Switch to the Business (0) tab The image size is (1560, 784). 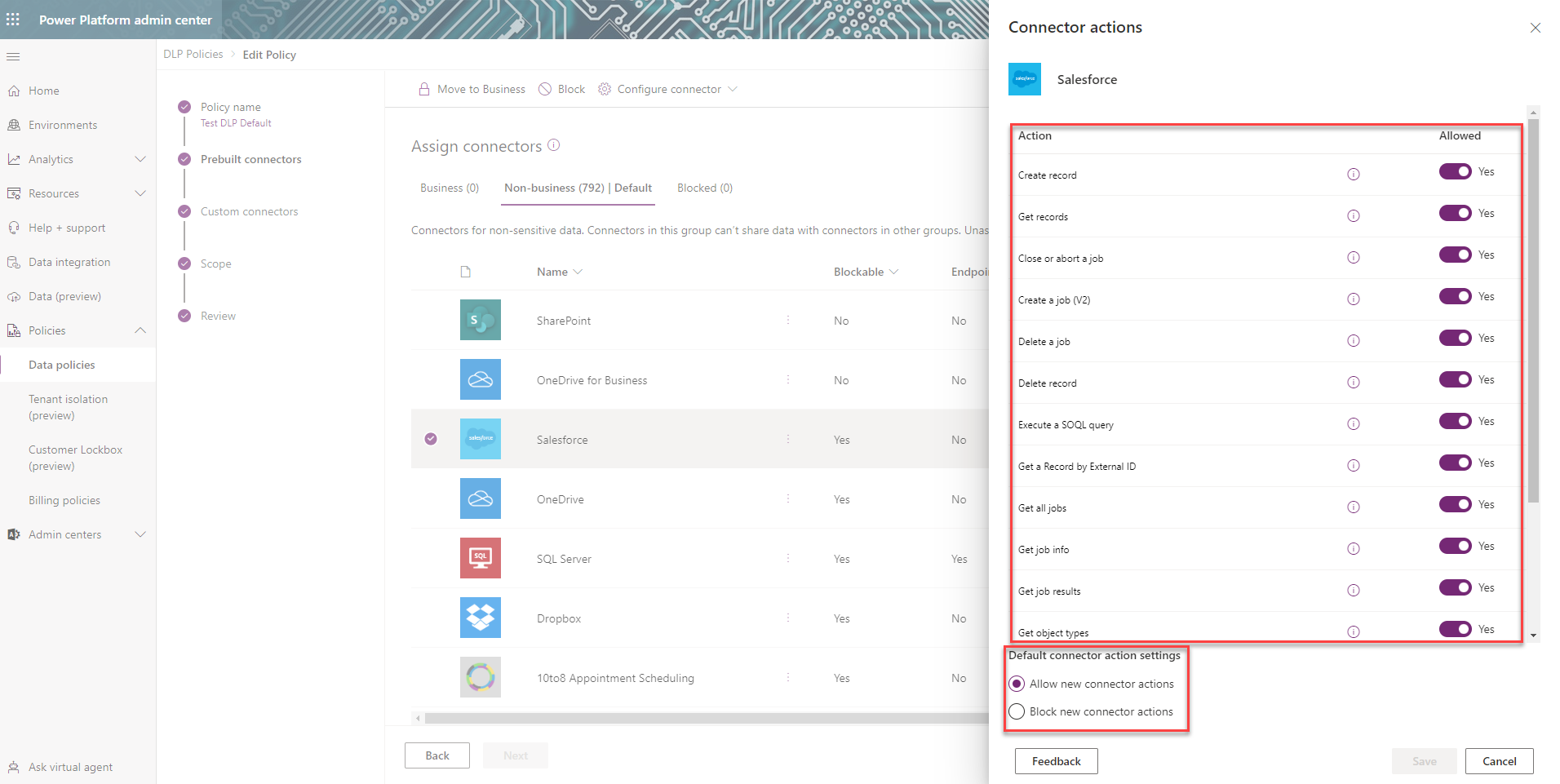(450, 188)
